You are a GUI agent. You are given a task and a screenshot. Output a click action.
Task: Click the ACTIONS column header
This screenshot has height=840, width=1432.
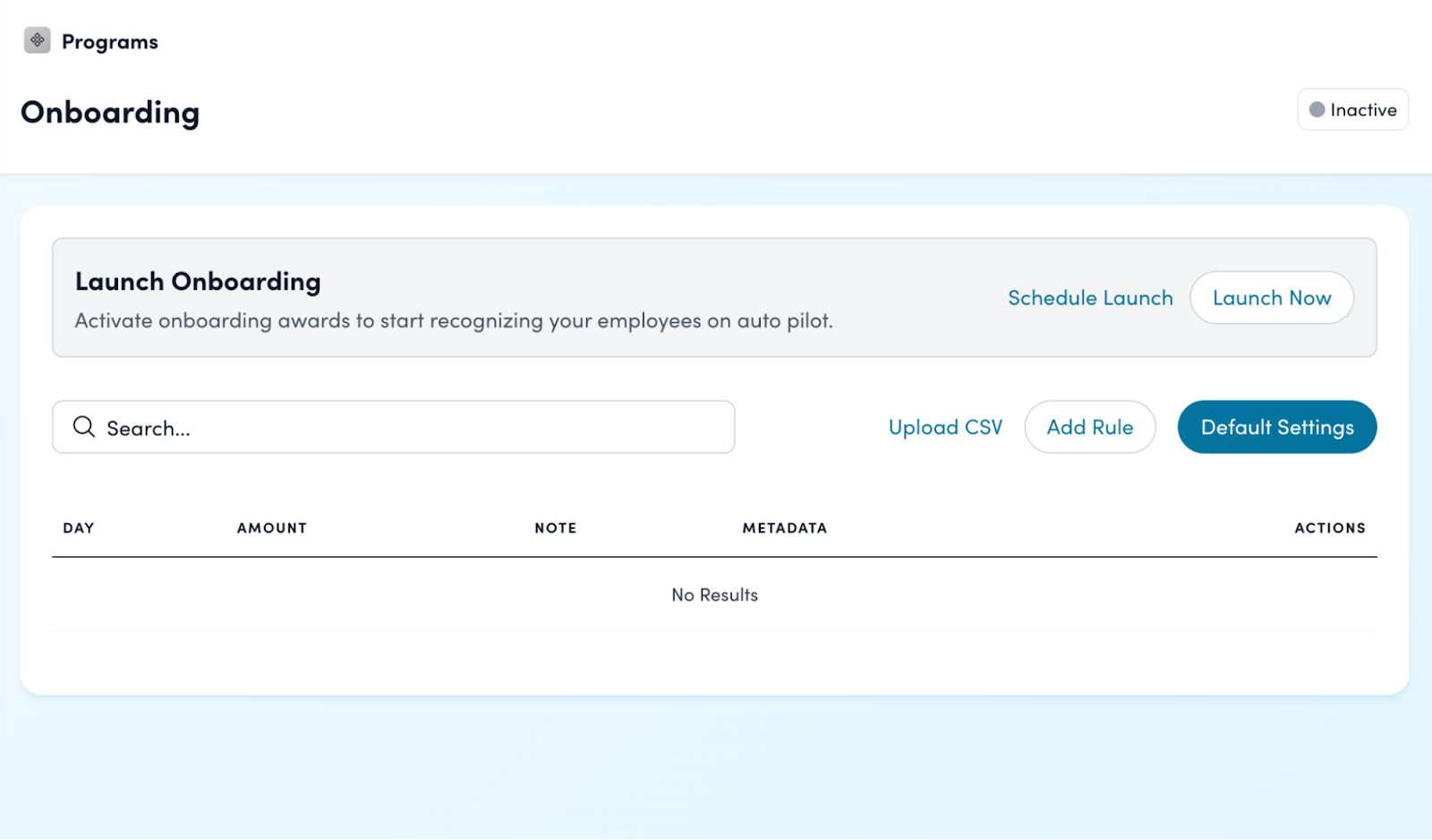coord(1329,528)
